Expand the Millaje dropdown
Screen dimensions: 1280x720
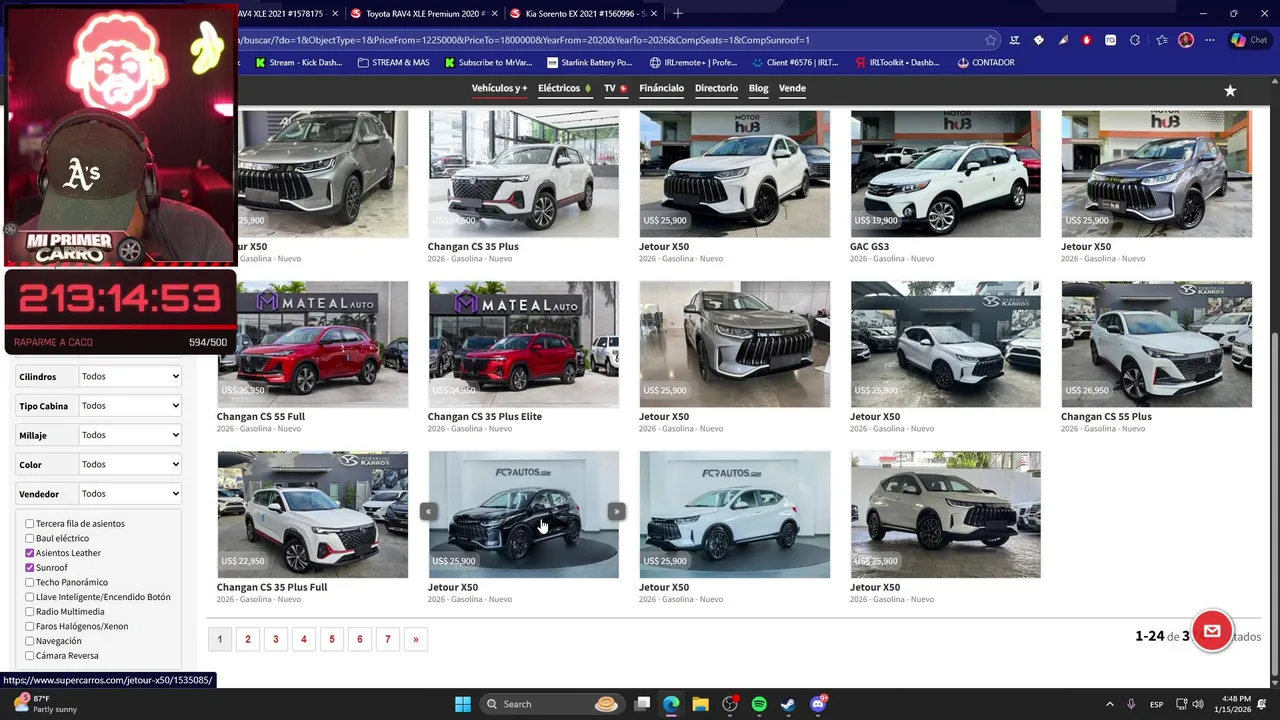130,435
